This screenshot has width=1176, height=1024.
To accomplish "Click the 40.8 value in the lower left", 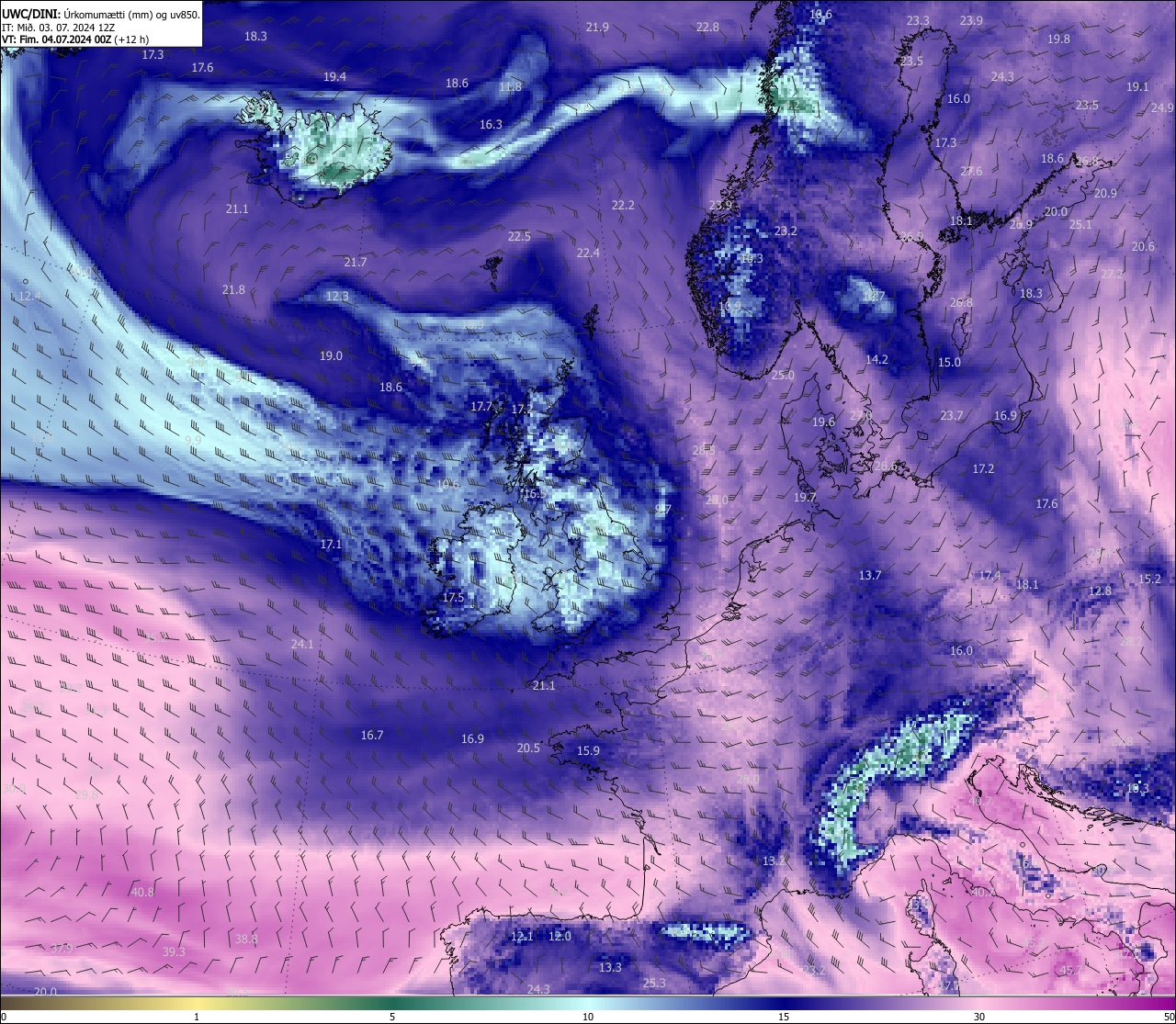I will pyautogui.click(x=142, y=893).
